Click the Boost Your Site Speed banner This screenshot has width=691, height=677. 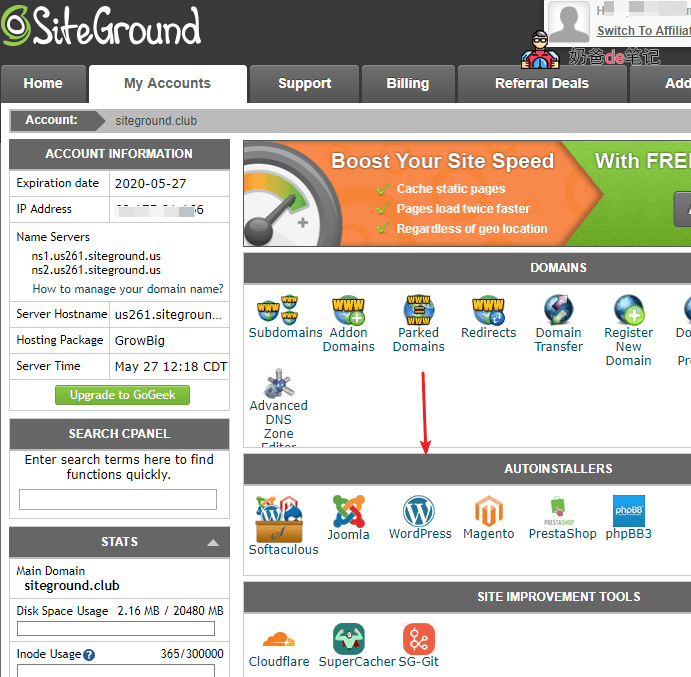coord(467,193)
